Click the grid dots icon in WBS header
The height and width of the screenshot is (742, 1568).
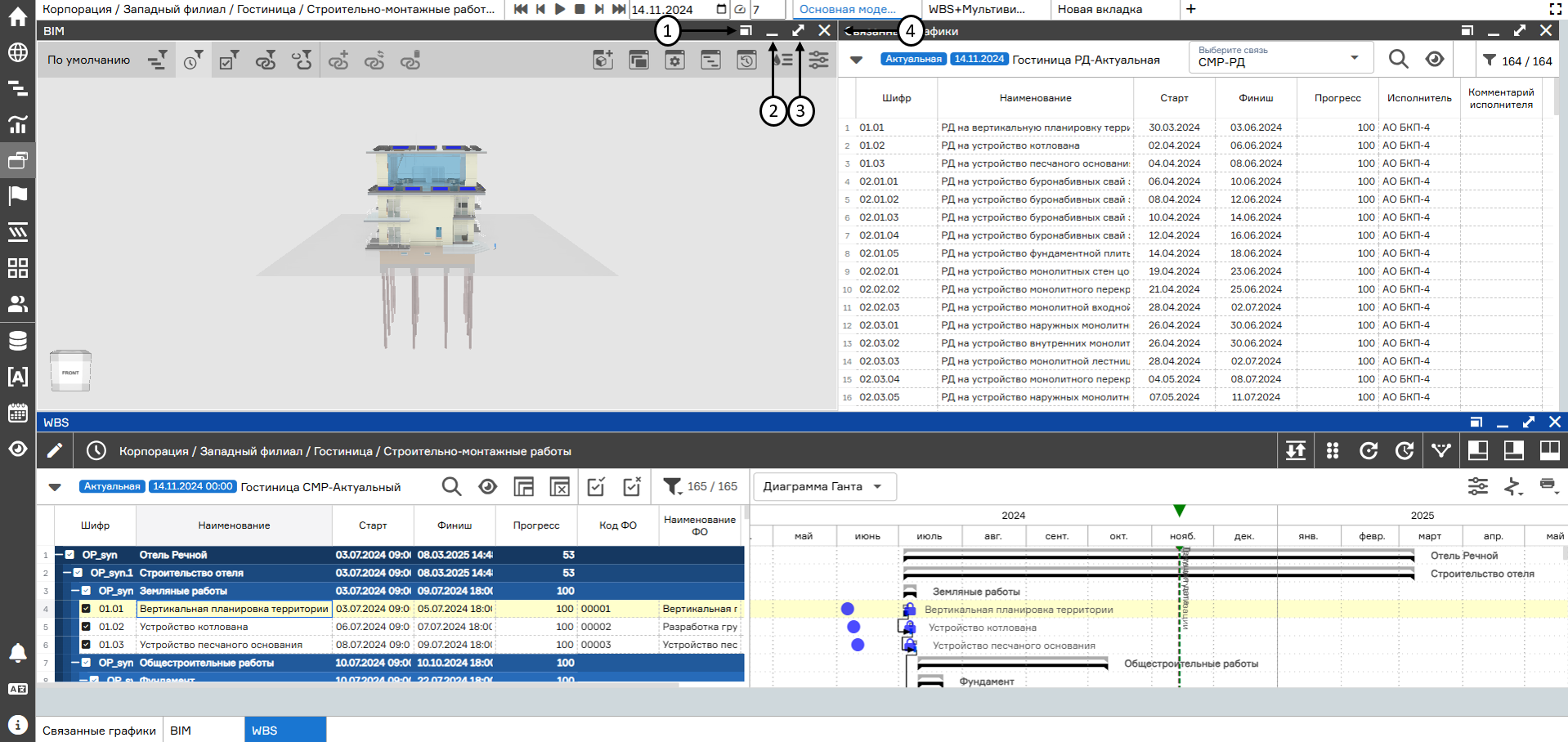1333,450
